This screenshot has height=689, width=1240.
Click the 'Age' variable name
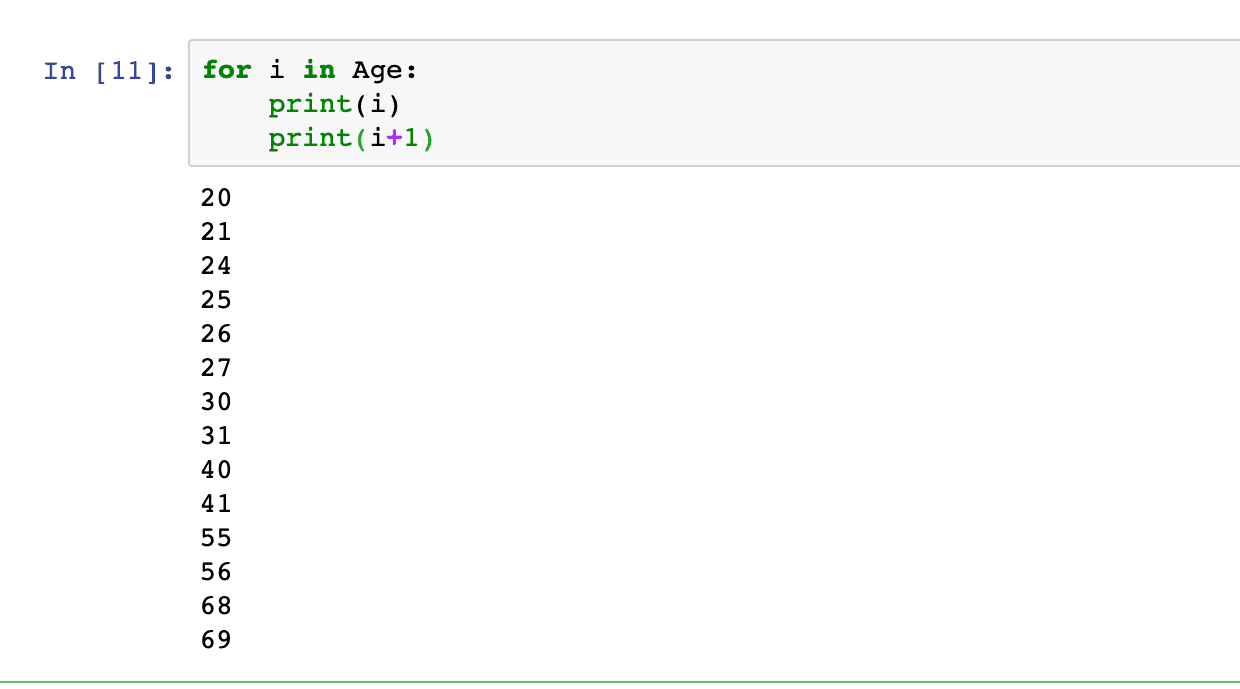click(376, 71)
